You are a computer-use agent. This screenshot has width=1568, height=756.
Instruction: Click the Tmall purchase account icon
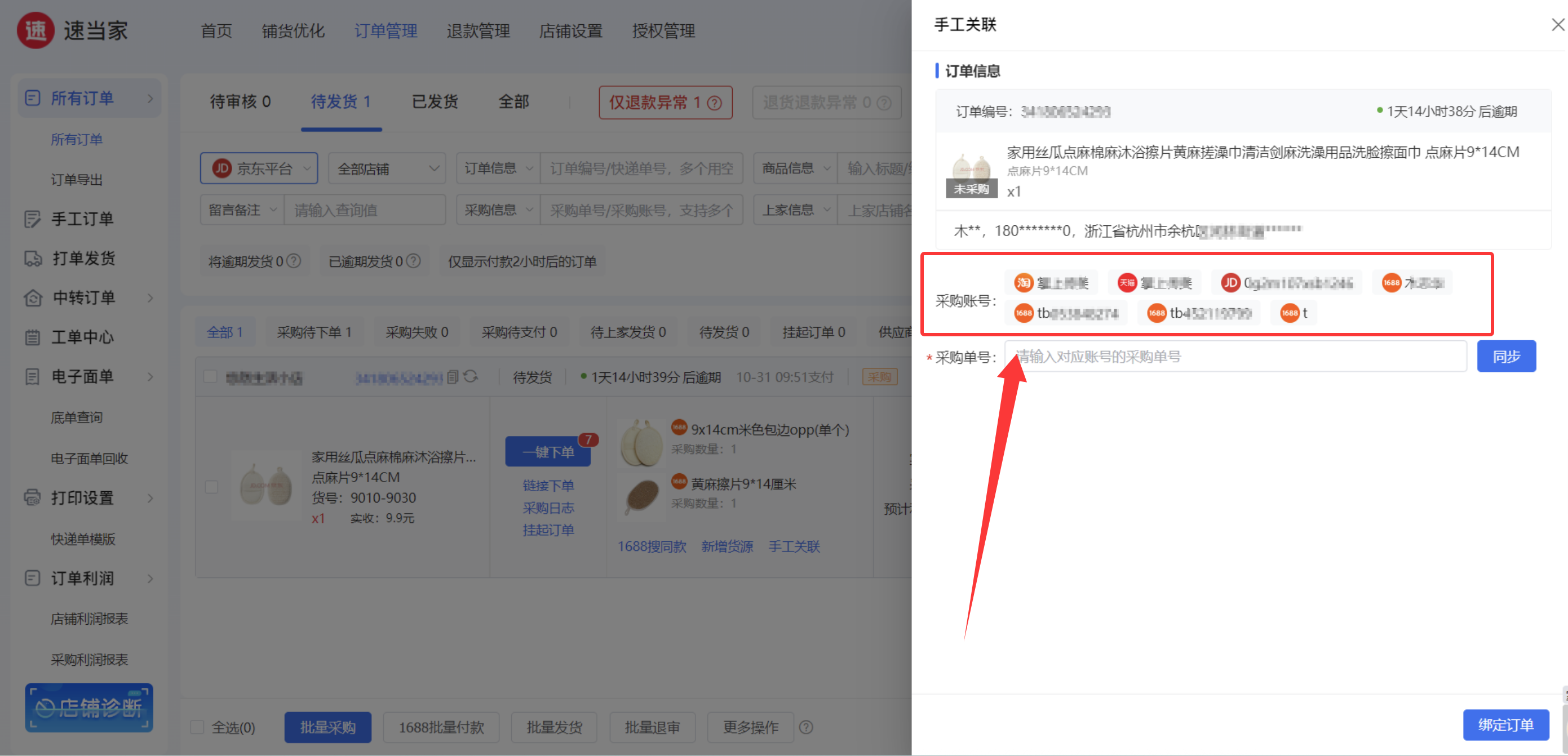click(1127, 282)
